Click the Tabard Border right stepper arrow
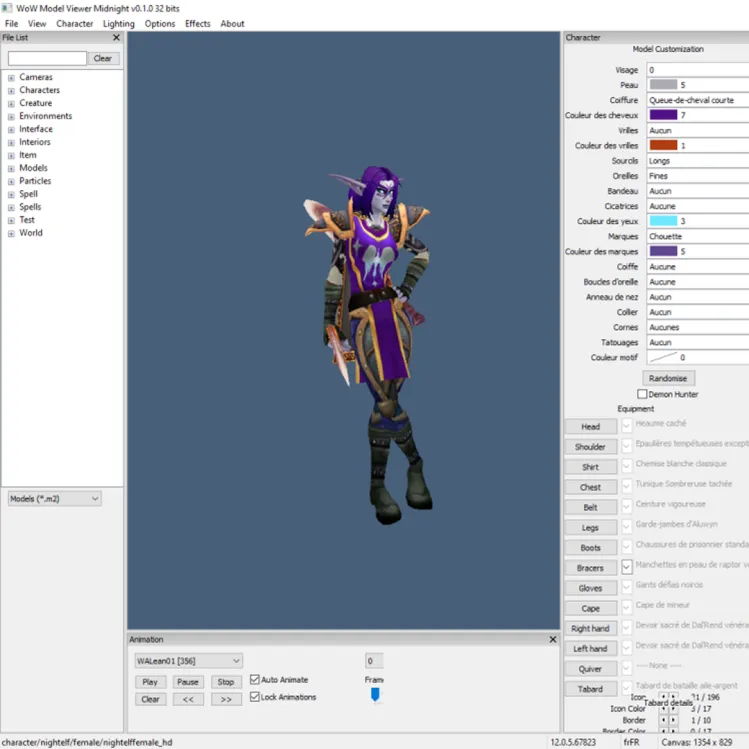749x749 pixels. (673, 720)
